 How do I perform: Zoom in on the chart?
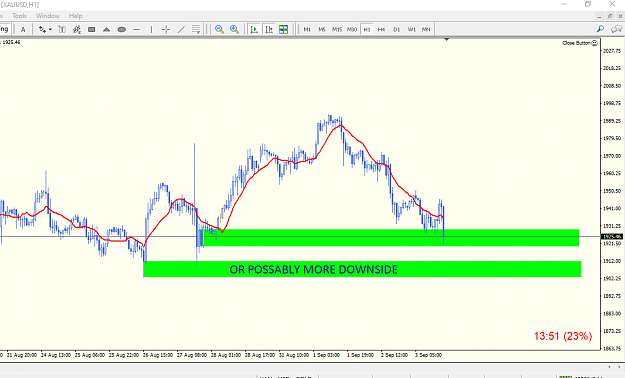pyautogui.click(x=234, y=30)
